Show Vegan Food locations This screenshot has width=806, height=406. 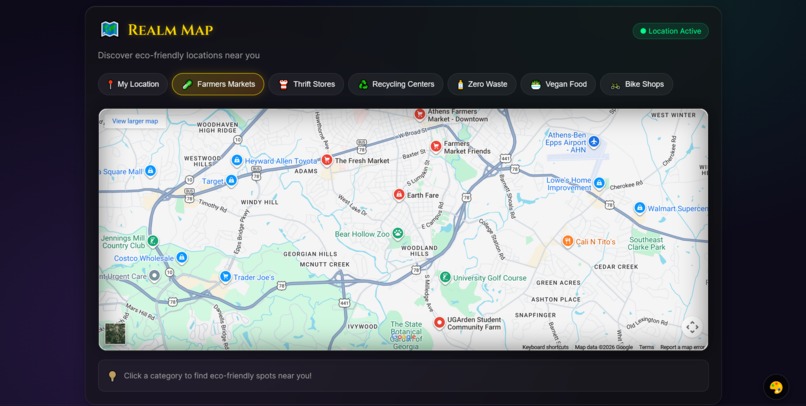click(558, 84)
